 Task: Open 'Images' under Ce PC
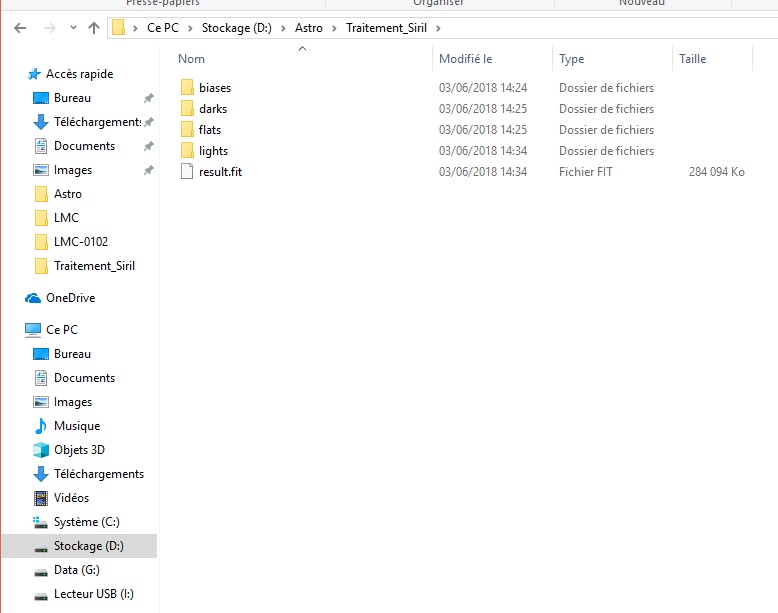[x=73, y=402]
